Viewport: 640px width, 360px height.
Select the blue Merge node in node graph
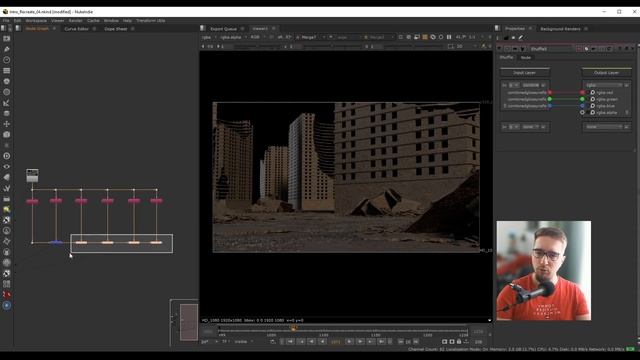point(56,242)
